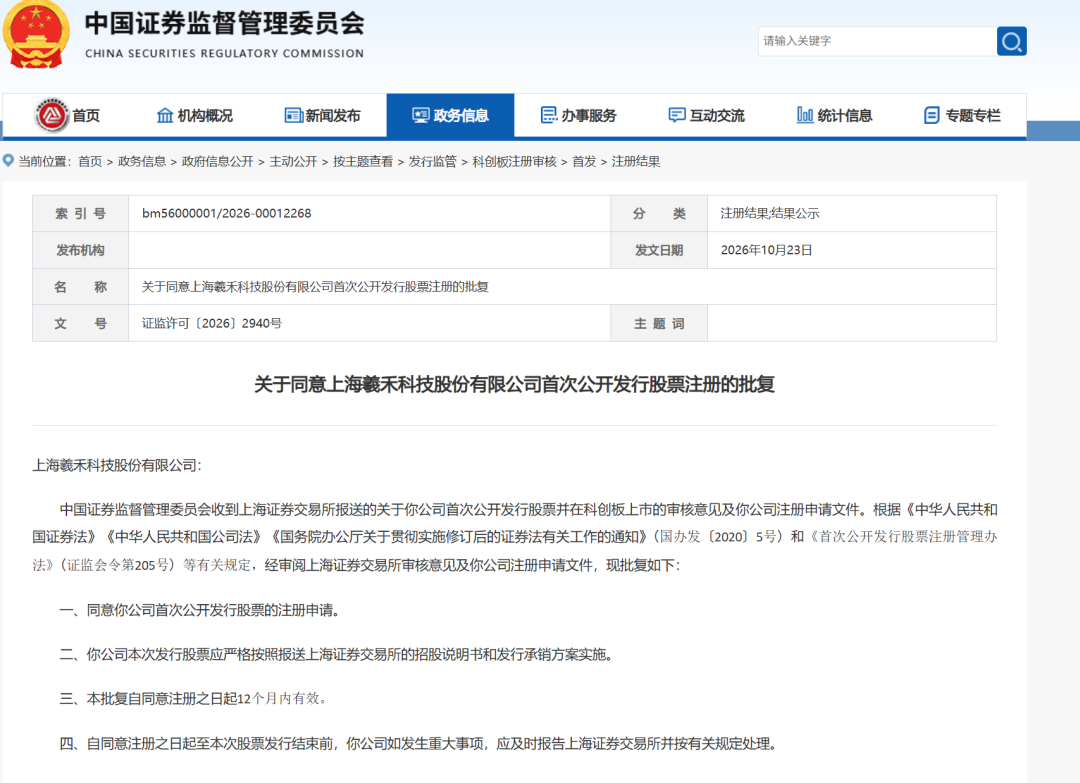The width and height of the screenshot is (1080, 783).
Task: Switch to the 互动交流 navigation tab
Action: [x=707, y=115]
